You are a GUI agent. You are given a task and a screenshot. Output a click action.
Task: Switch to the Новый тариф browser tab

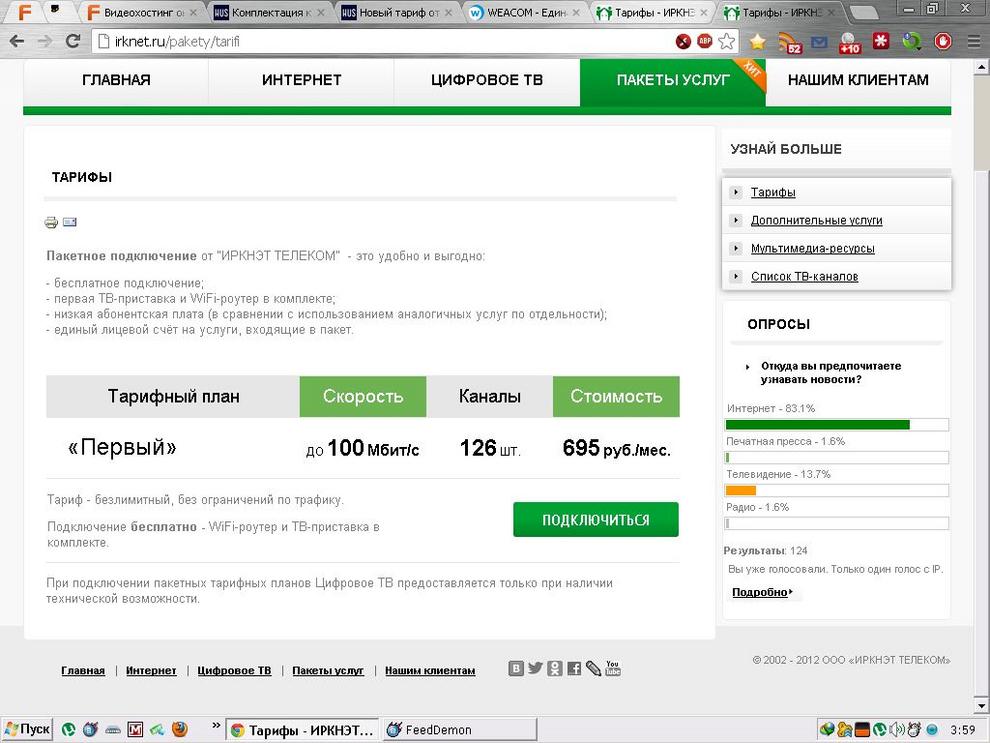395,12
